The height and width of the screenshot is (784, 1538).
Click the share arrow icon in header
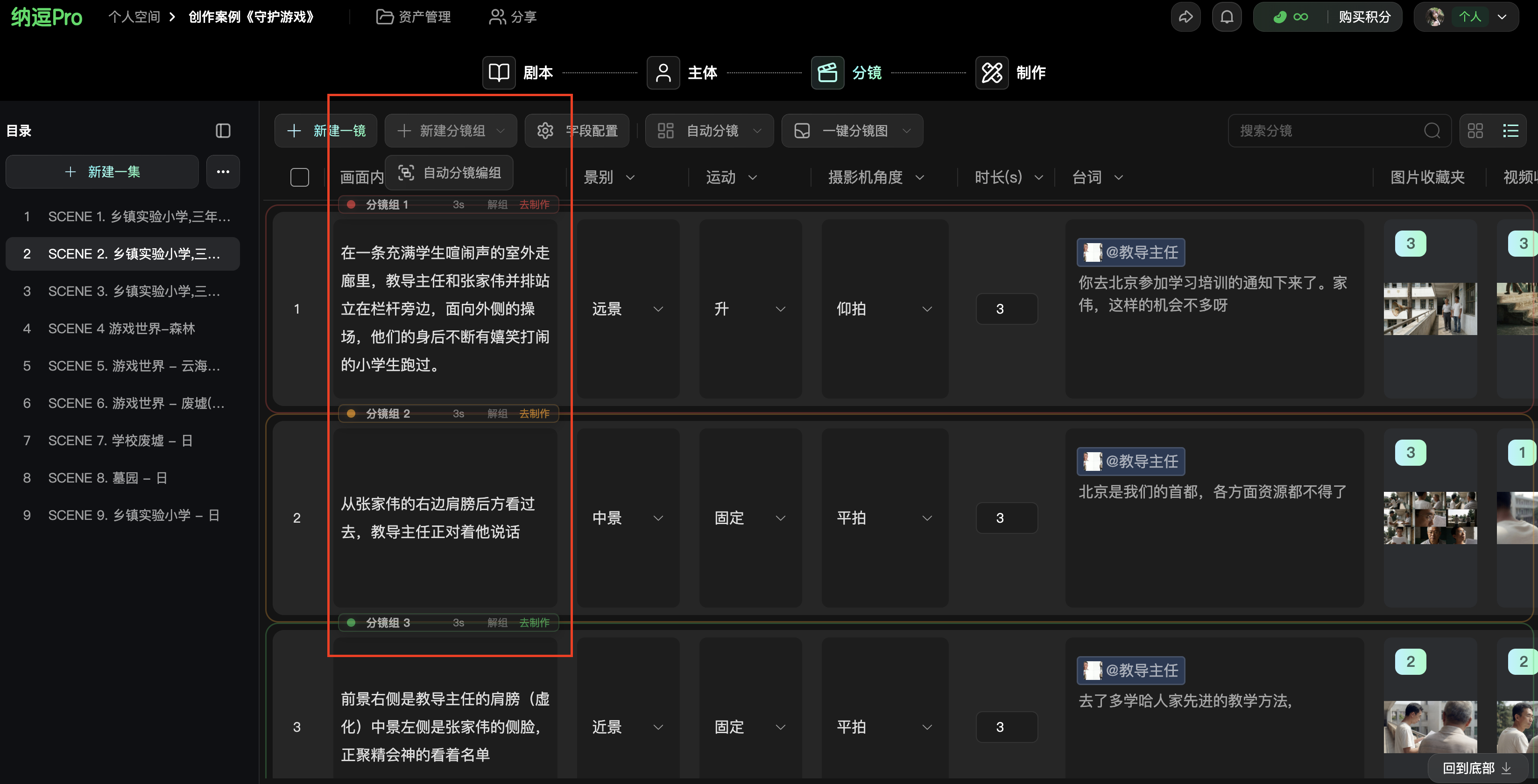1185,17
